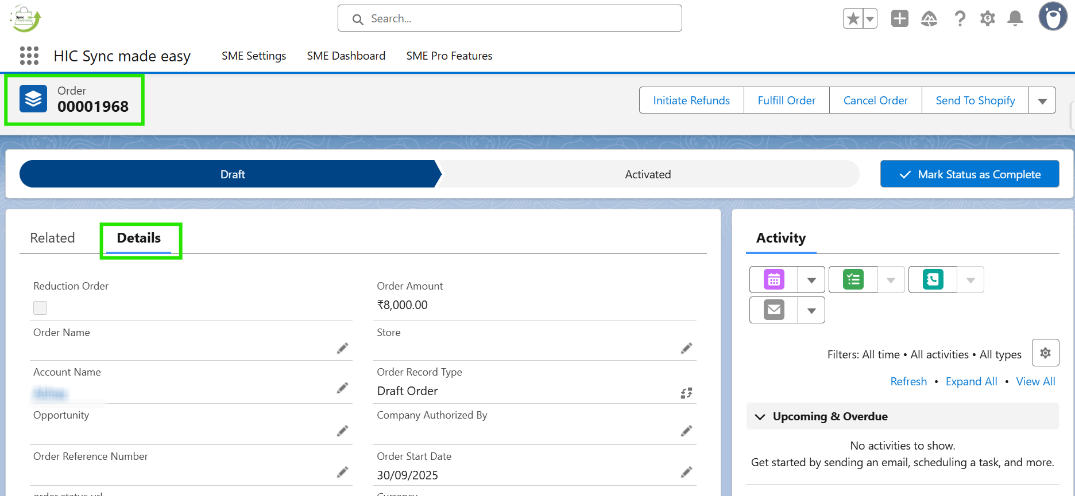
Task: Click the 30/09/2025 start date value
Action: (407, 475)
